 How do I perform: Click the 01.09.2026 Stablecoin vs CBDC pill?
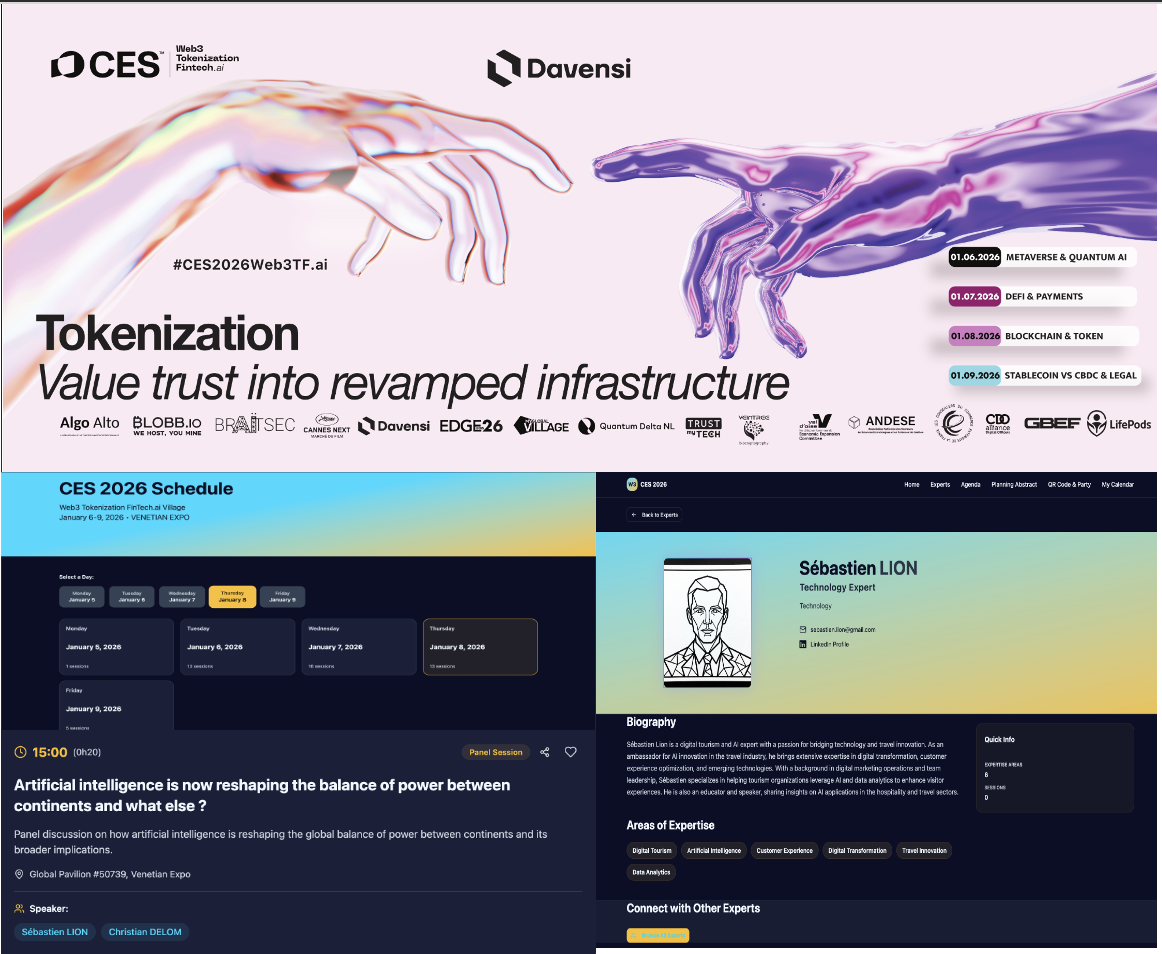pos(1043,375)
